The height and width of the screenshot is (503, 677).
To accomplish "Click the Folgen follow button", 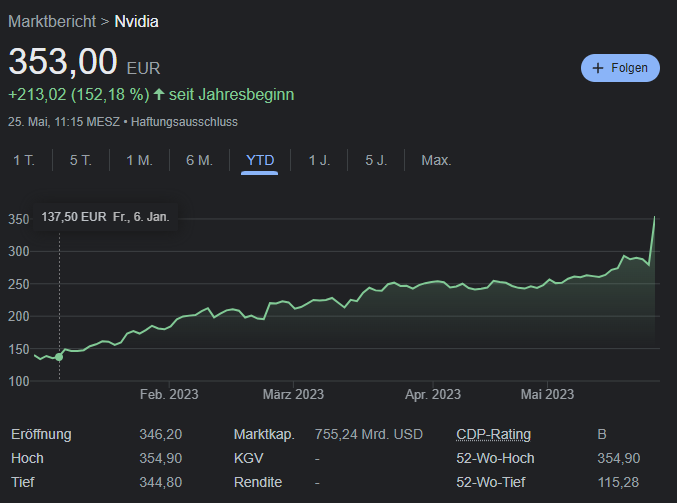I will tap(620, 68).
